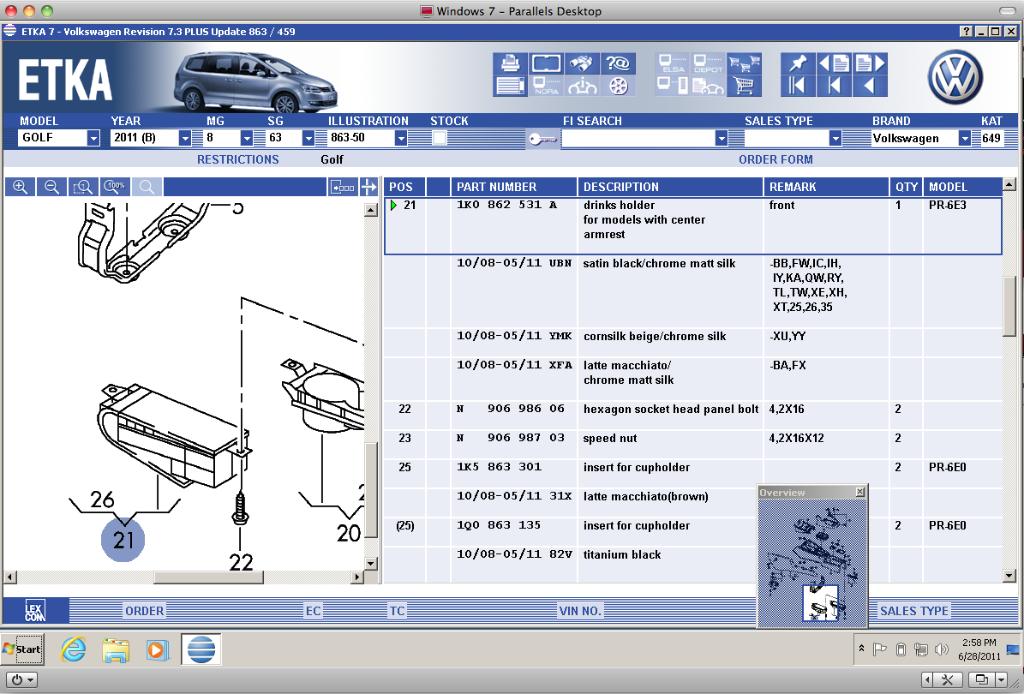The image size is (1024, 694).
Task: Click the splitter arrow icon beside POS header
Action: [x=369, y=187]
